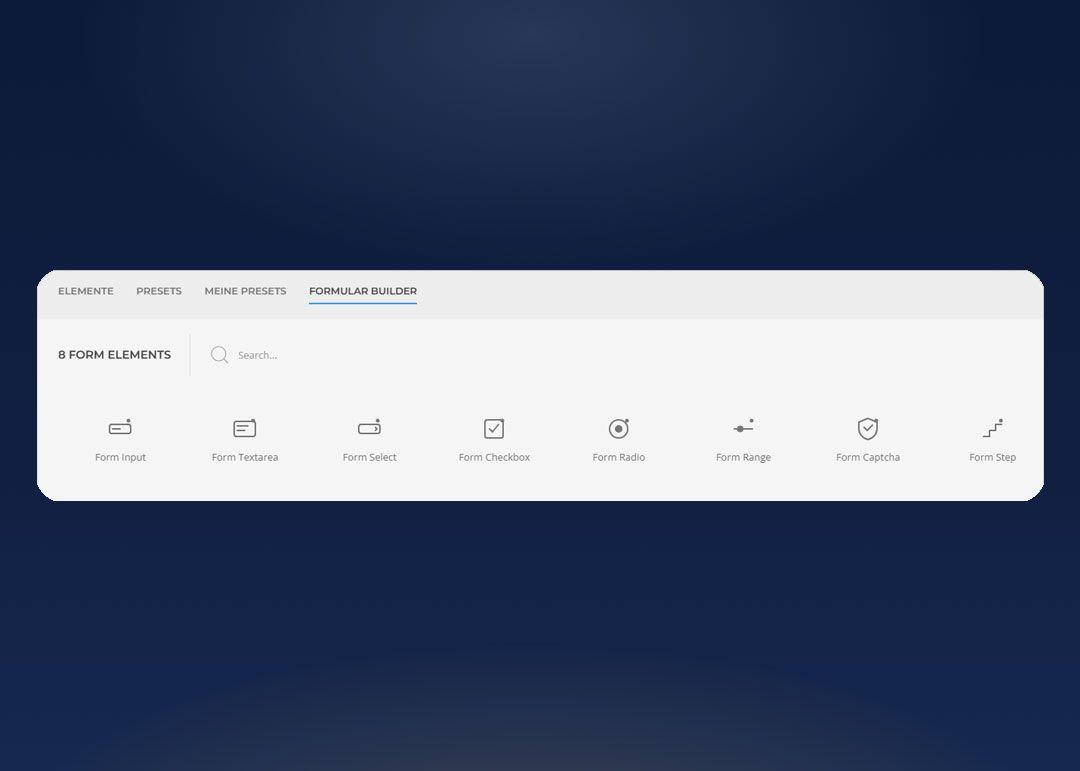Image resolution: width=1080 pixels, height=771 pixels.
Task: Focus the Search... input field
Action: click(258, 355)
